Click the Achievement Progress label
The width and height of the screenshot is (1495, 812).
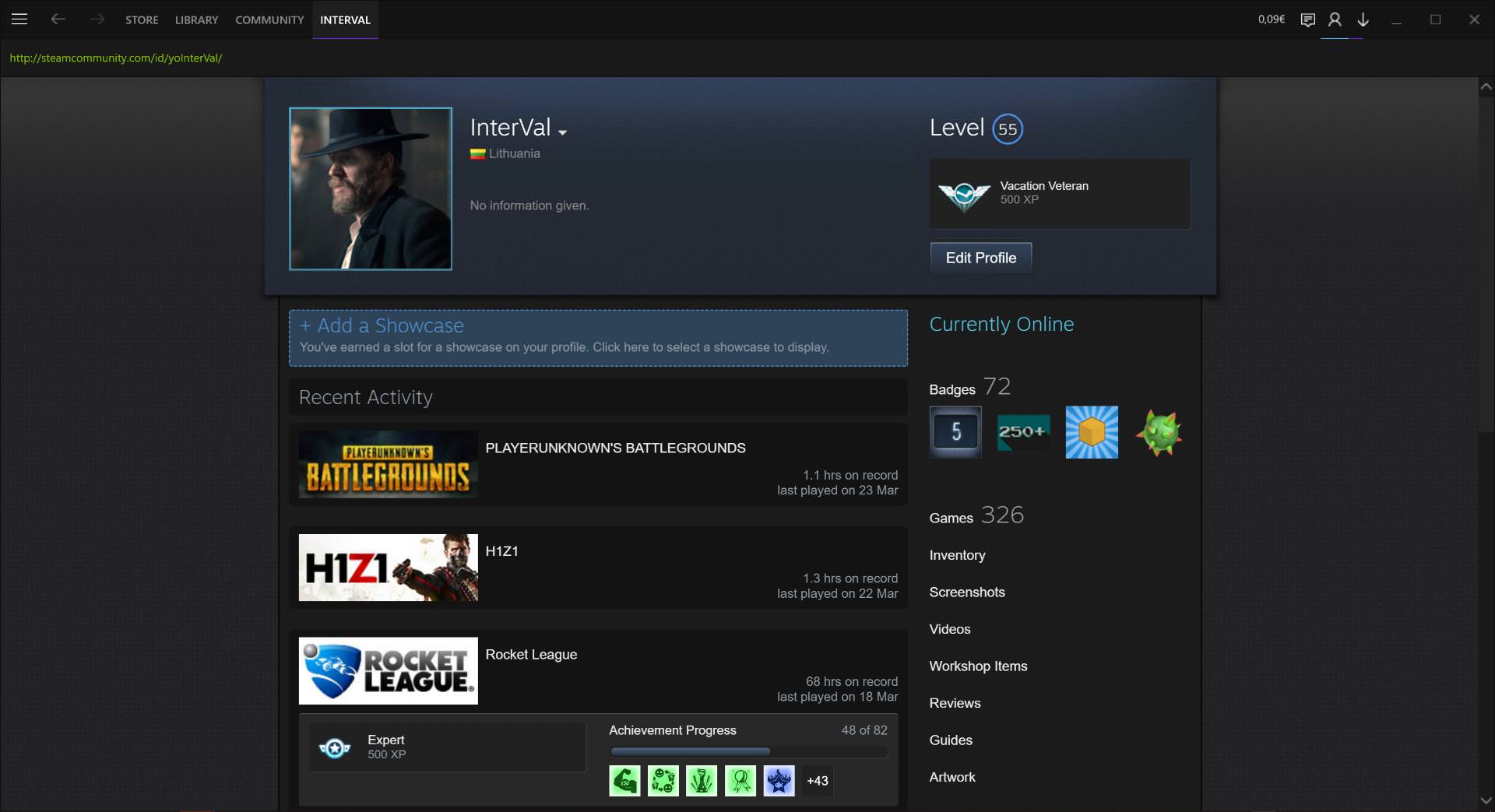(673, 730)
